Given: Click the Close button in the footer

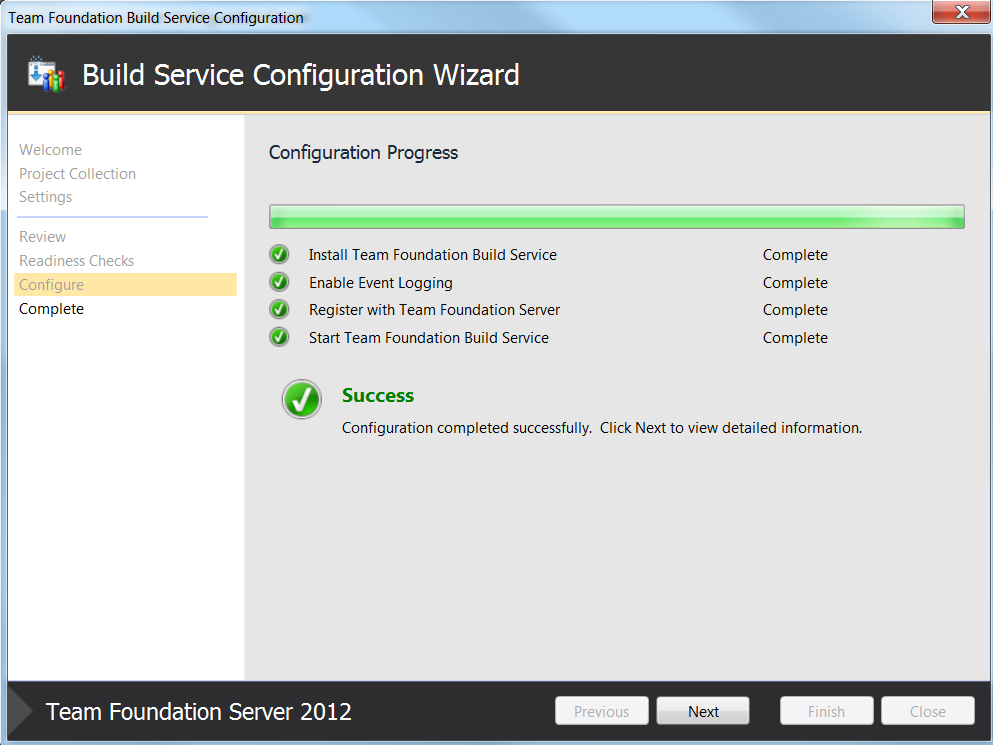Looking at the screenshot, I should (x=928, y=711).
